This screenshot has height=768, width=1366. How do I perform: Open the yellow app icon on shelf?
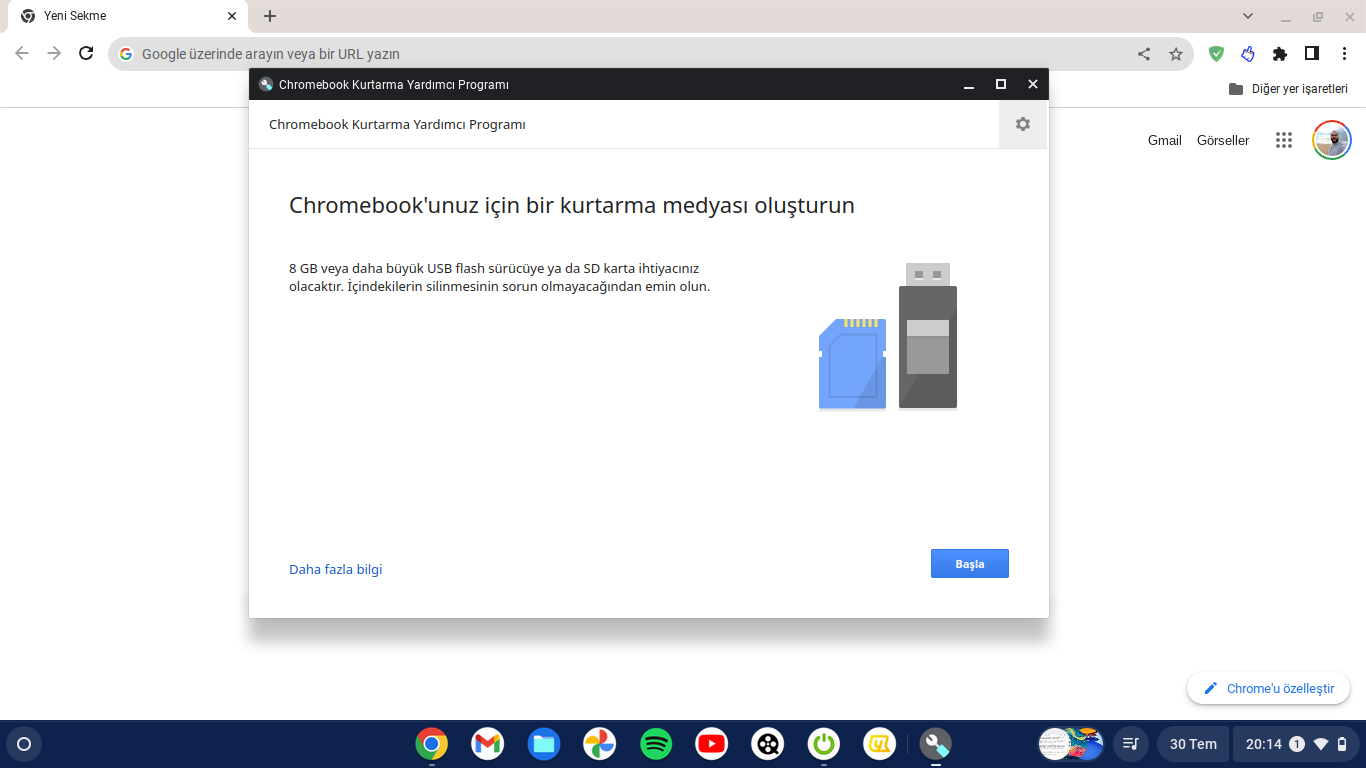pos(880,744)
